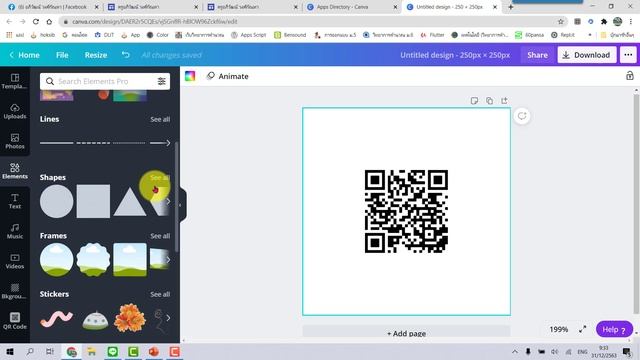640x360 pixels.
Task: Open the Videos sidebar tab
Action: 15,261
